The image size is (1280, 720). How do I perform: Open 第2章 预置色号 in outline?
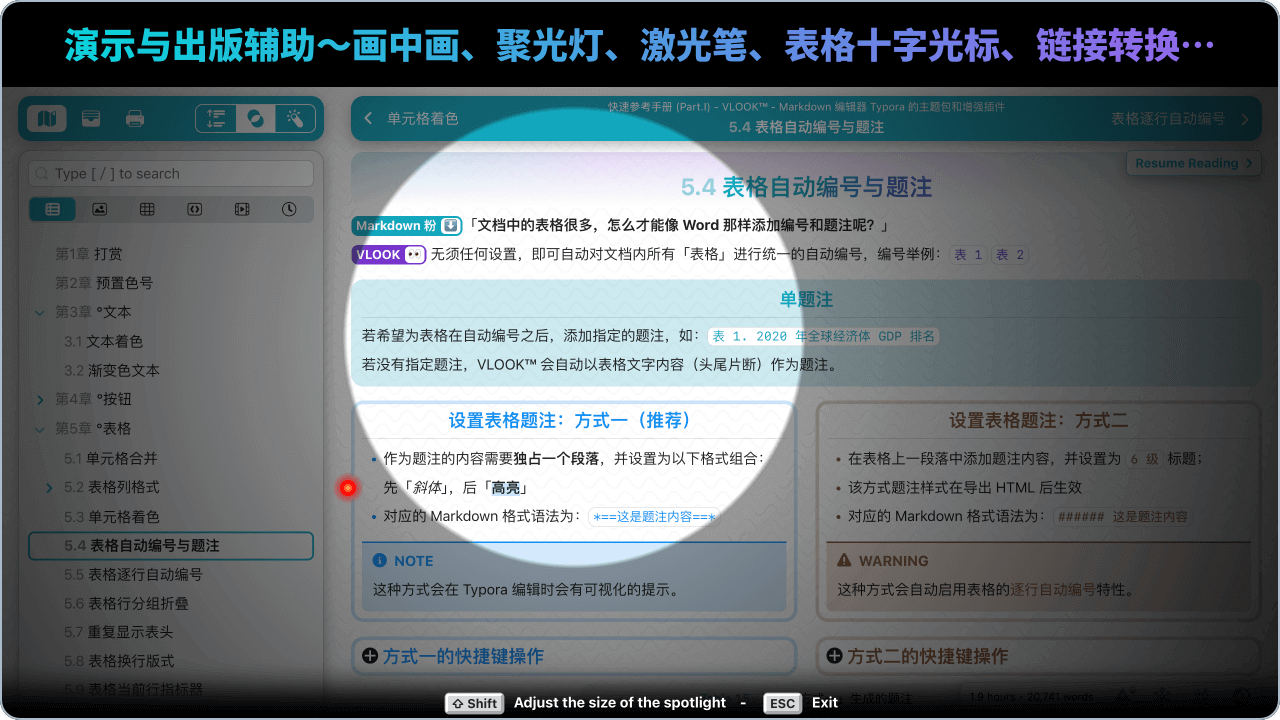click(104, 283)
